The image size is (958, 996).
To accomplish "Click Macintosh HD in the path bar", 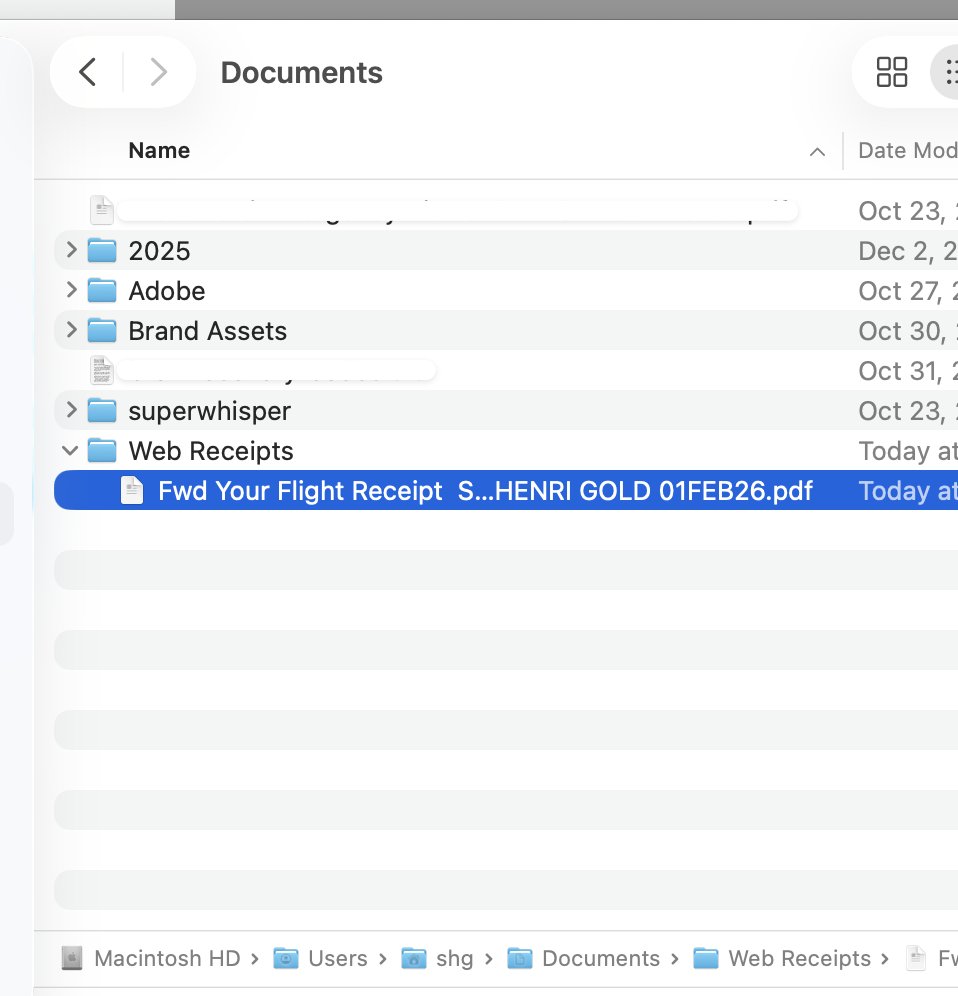I will [x=151, y=958].
